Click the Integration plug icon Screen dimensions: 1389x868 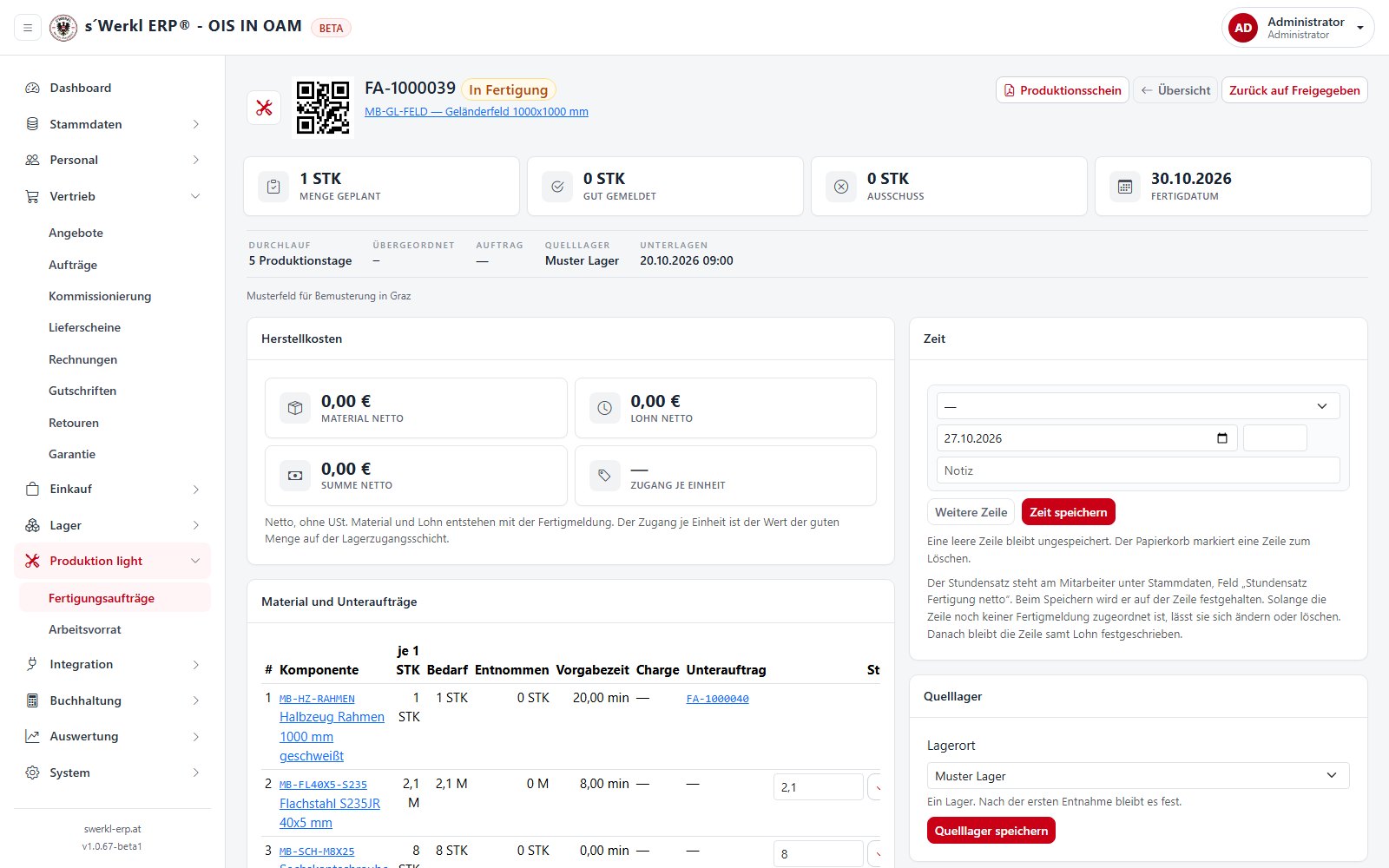(32, 664)
